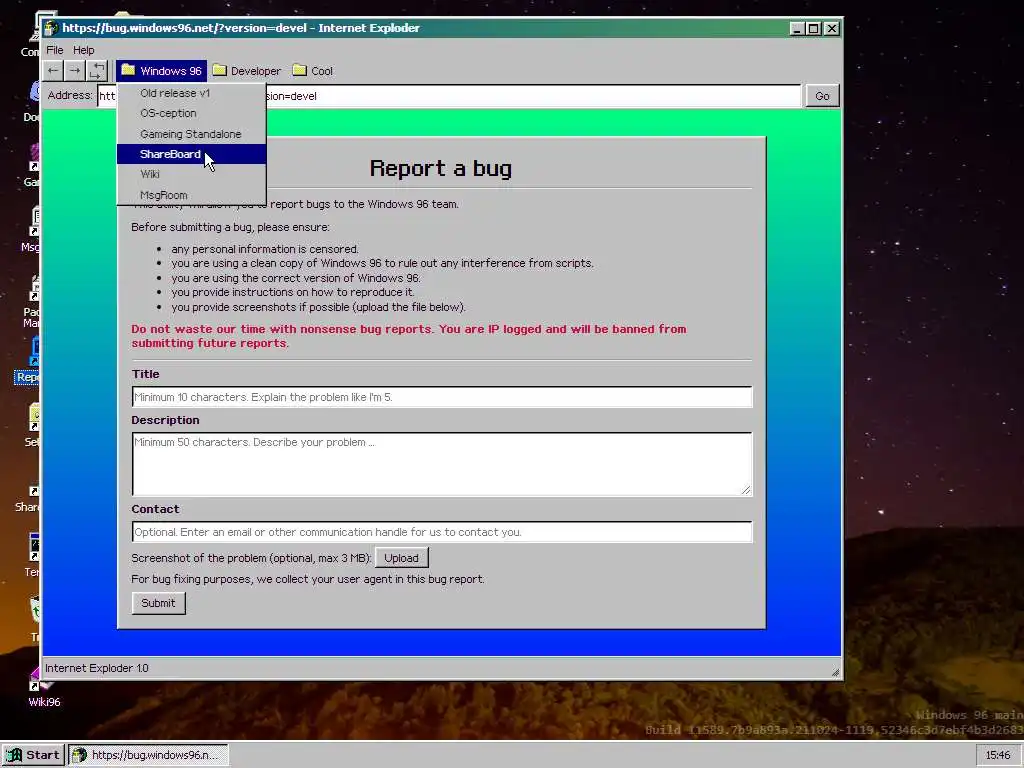Image resolution: width=1024 pixels, height=768 pixels.
Task: Open the Wiki96 desktop shortcut
Action: 43,686
